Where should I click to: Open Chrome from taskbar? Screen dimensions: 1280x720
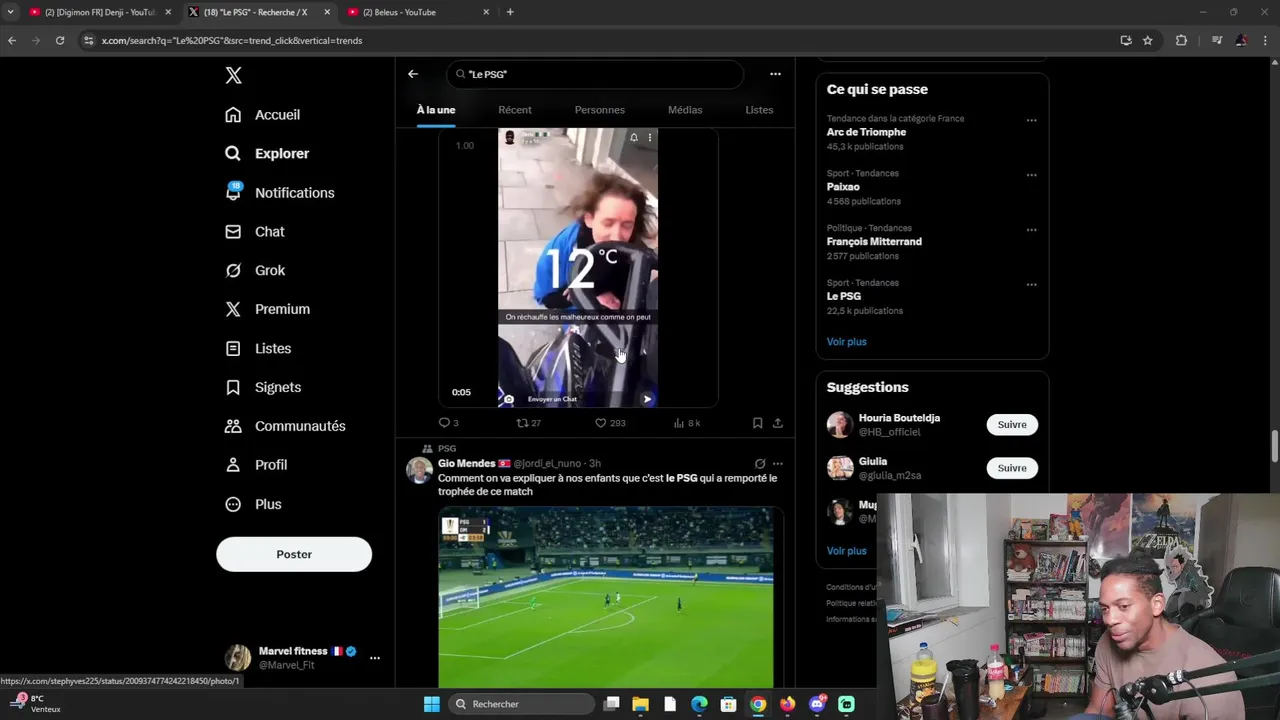pyautogui.click(x=758, y=704)
